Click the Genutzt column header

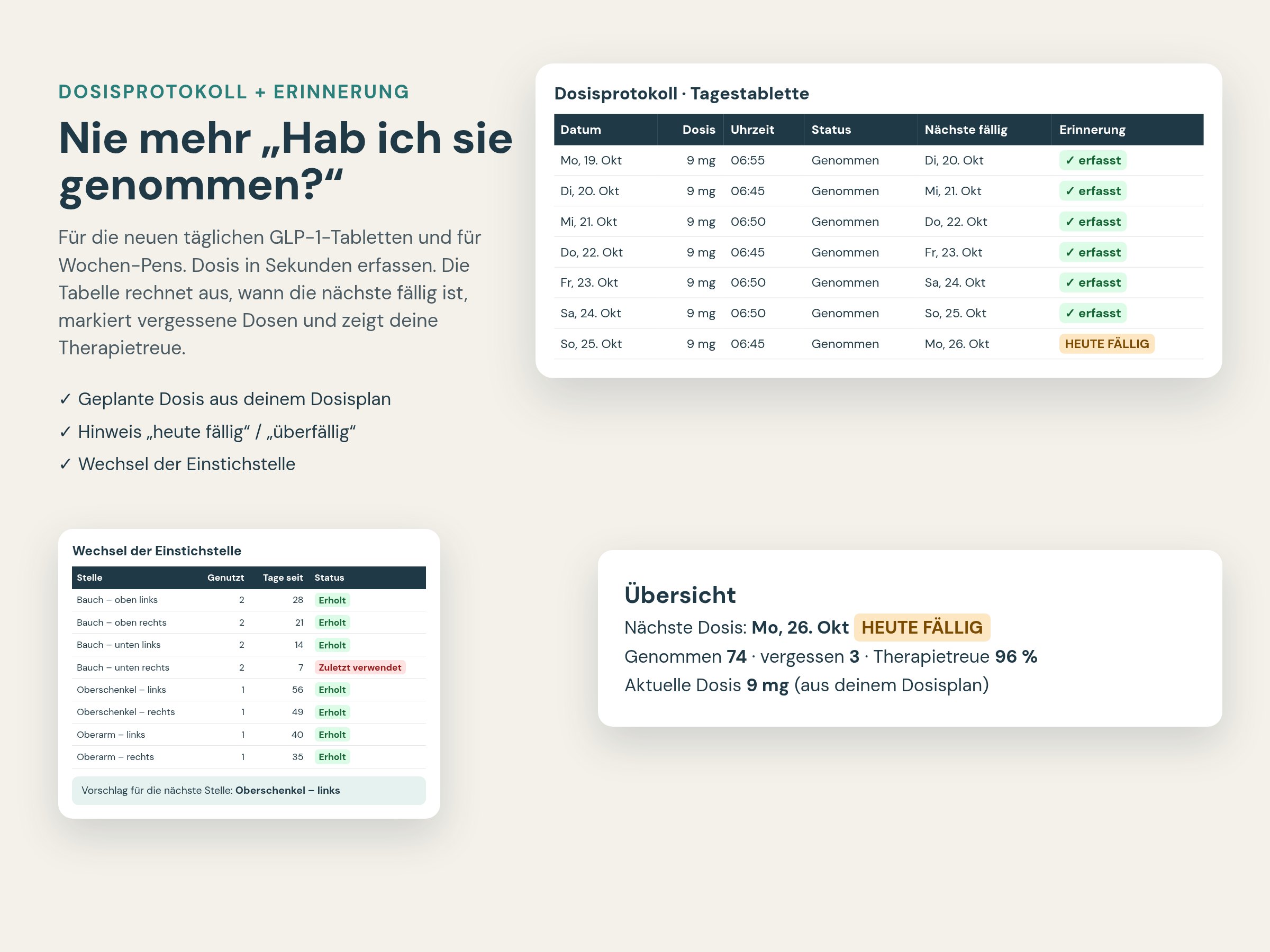[225, 578]
